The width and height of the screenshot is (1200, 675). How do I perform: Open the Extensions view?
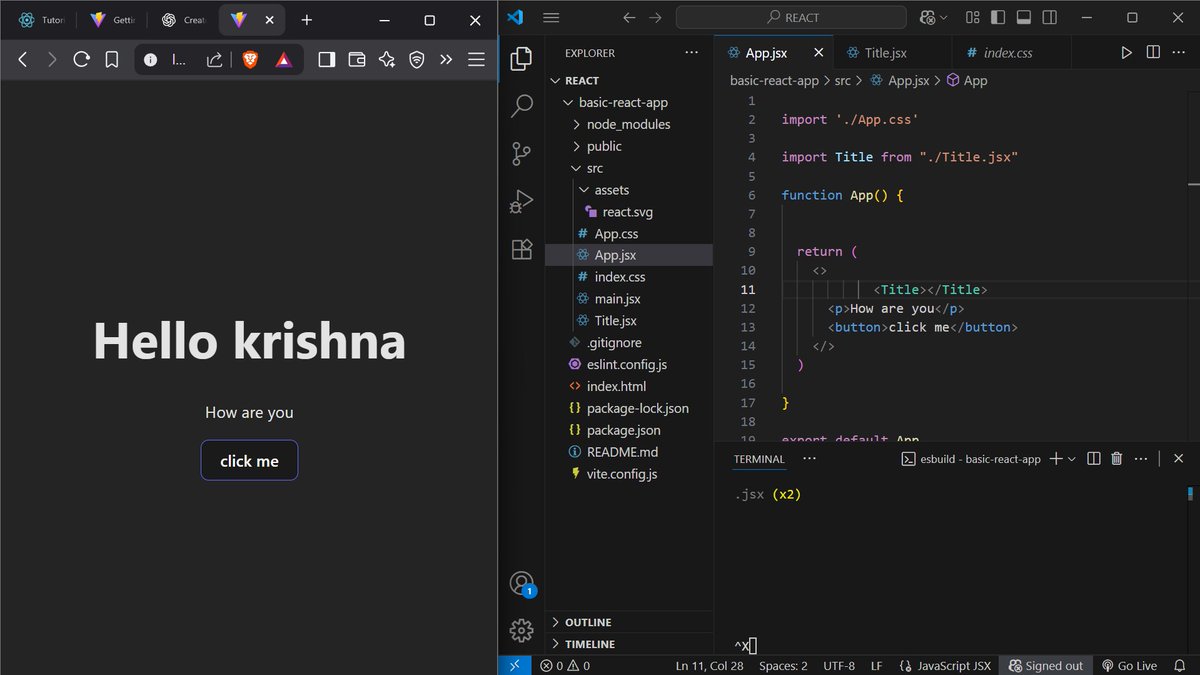point(521,249)
